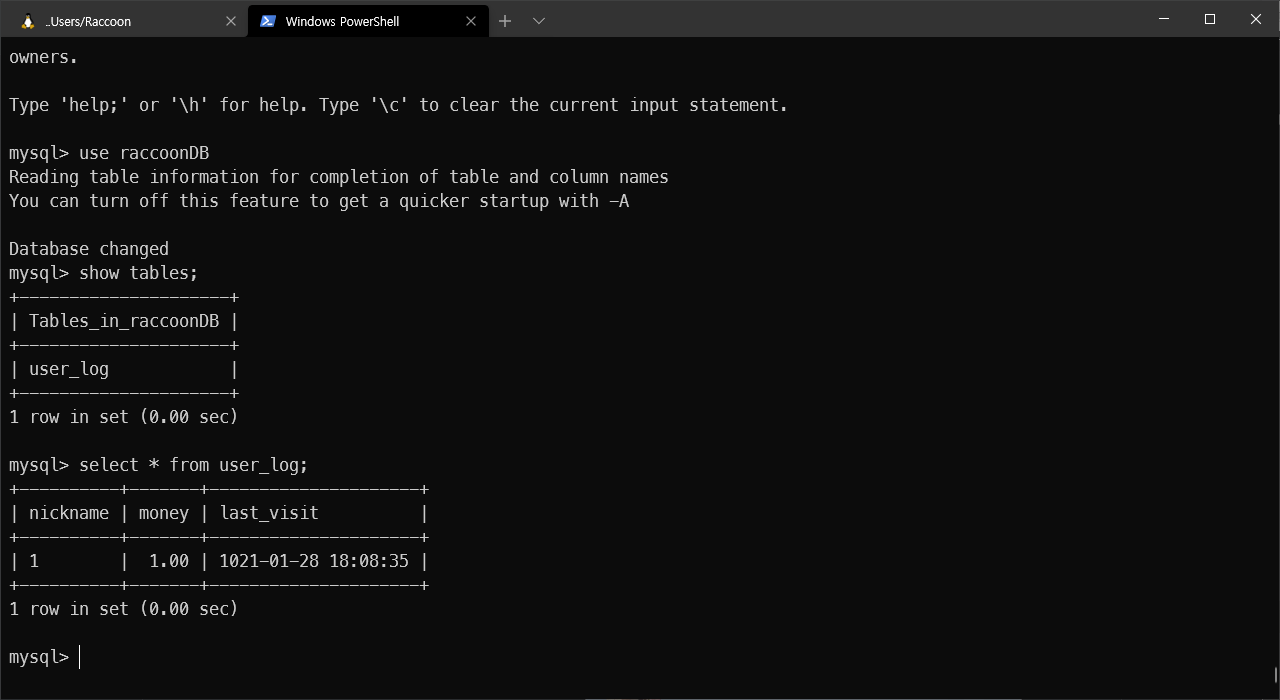Click the PowerShell tab icon
This screenshot has width=1280, height=700.
(x=268, y=21)
